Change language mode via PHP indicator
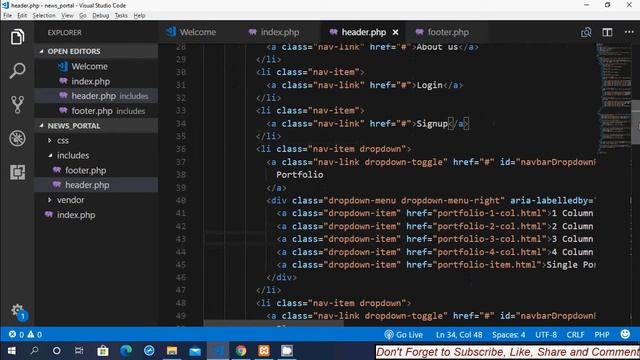The width and height of the screenshot is (640, 360). click(602, 335)
